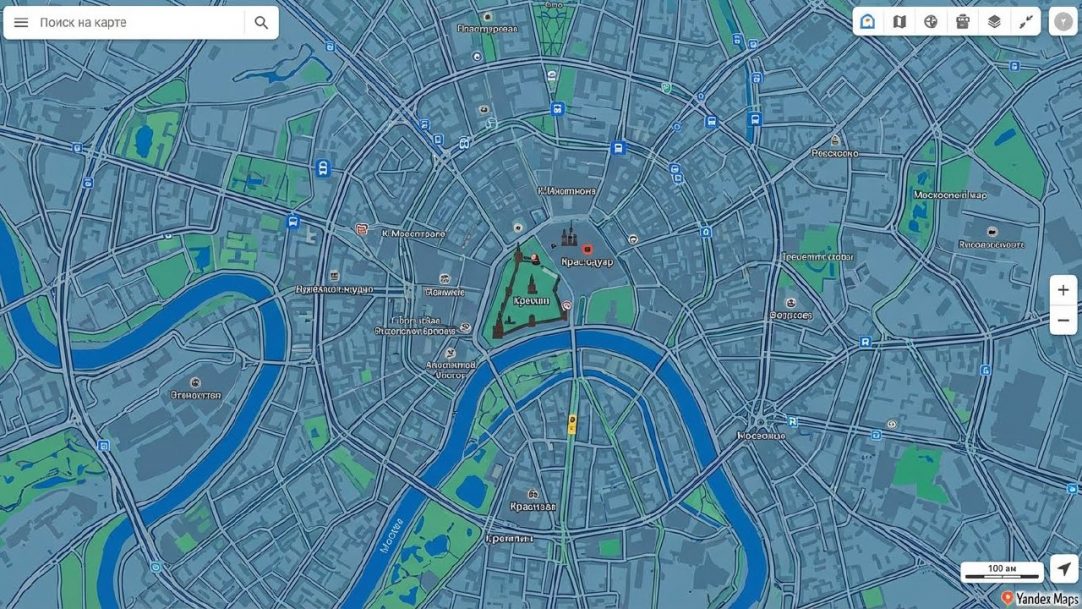Image resolution: width=1082 pixels, height=609 pixels.
Task: Click the globe icon in the toolbar
Action: pos(931,21)
